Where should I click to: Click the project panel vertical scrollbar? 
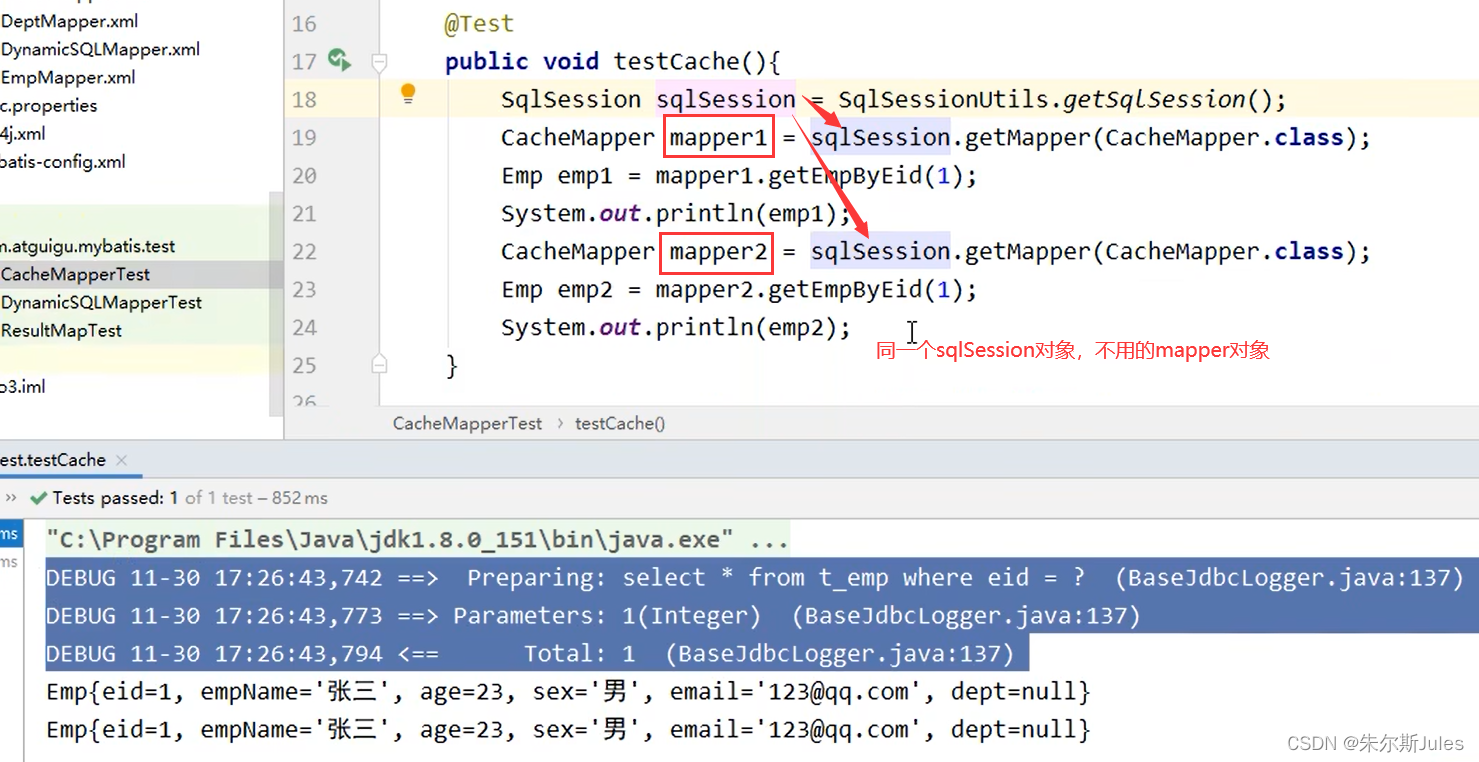coord(276,304)
